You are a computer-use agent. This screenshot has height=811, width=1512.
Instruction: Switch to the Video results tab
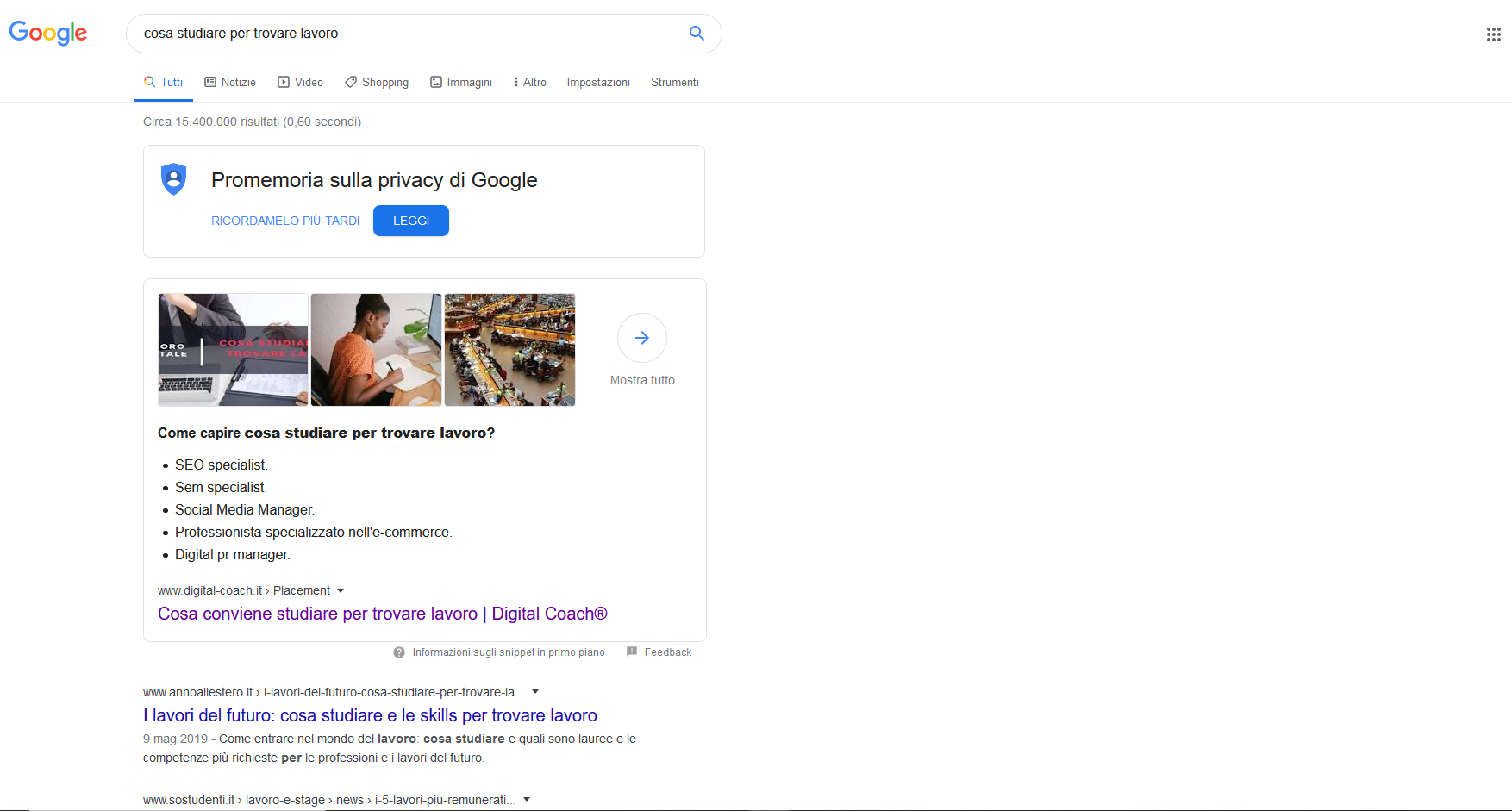(300, 83)
